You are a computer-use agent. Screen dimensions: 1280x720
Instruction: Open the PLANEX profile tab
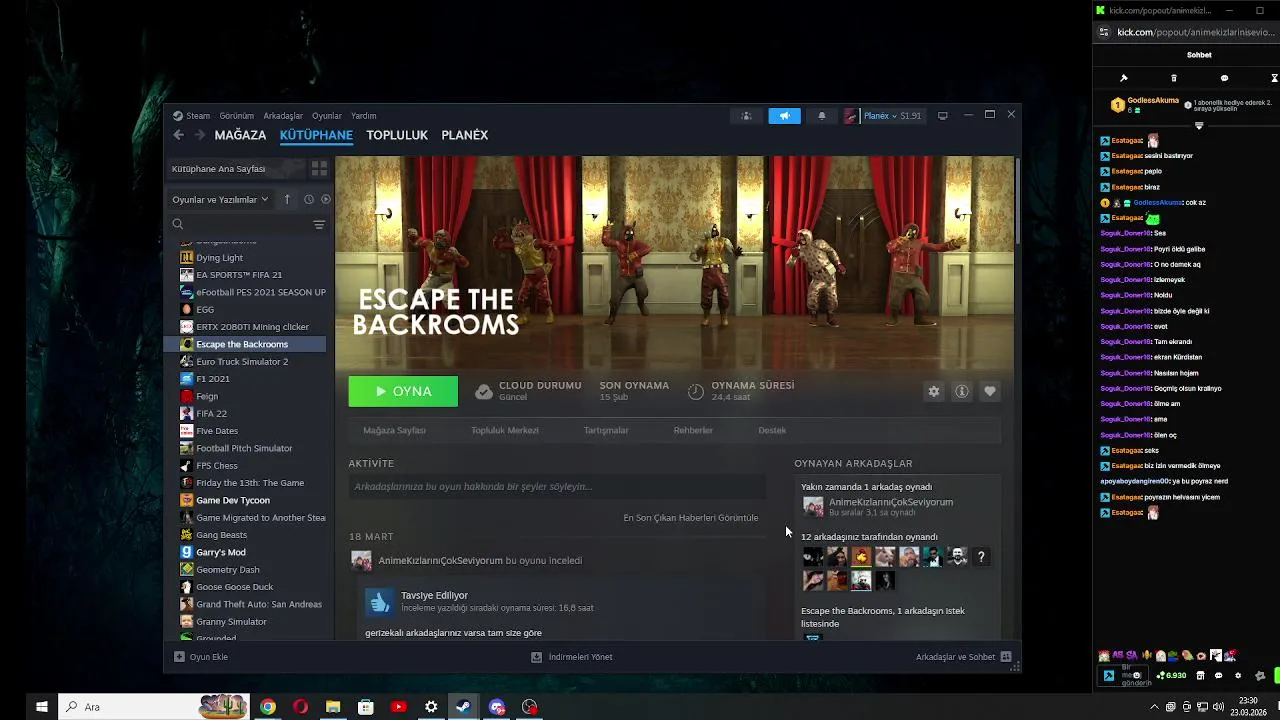tap(465, 135)
